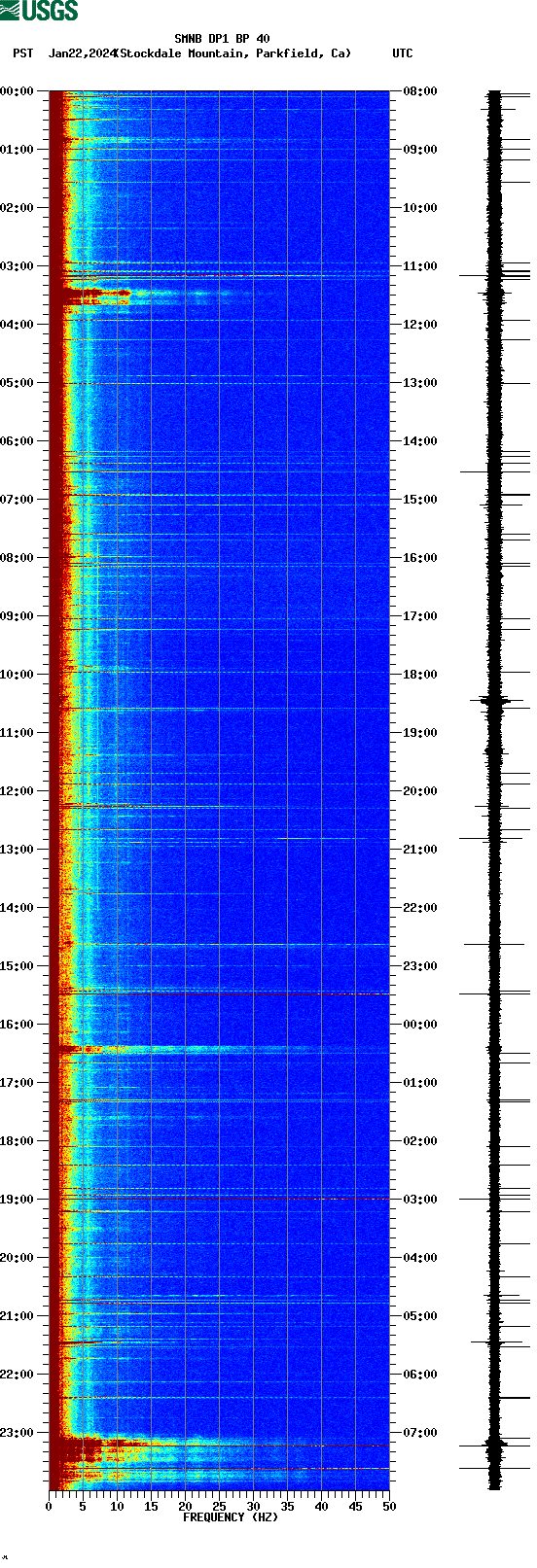Click the title text "SMNB DP1 BP 40"

[x=222, y=40]
